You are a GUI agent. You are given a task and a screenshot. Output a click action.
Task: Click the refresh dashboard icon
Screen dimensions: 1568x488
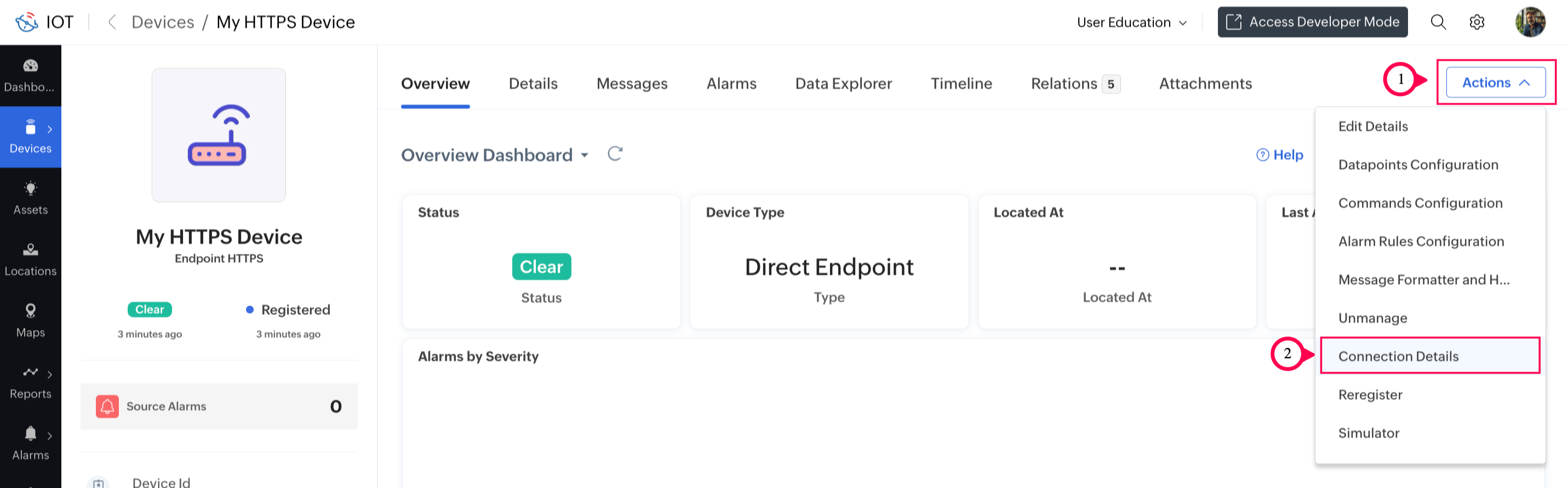615,154
